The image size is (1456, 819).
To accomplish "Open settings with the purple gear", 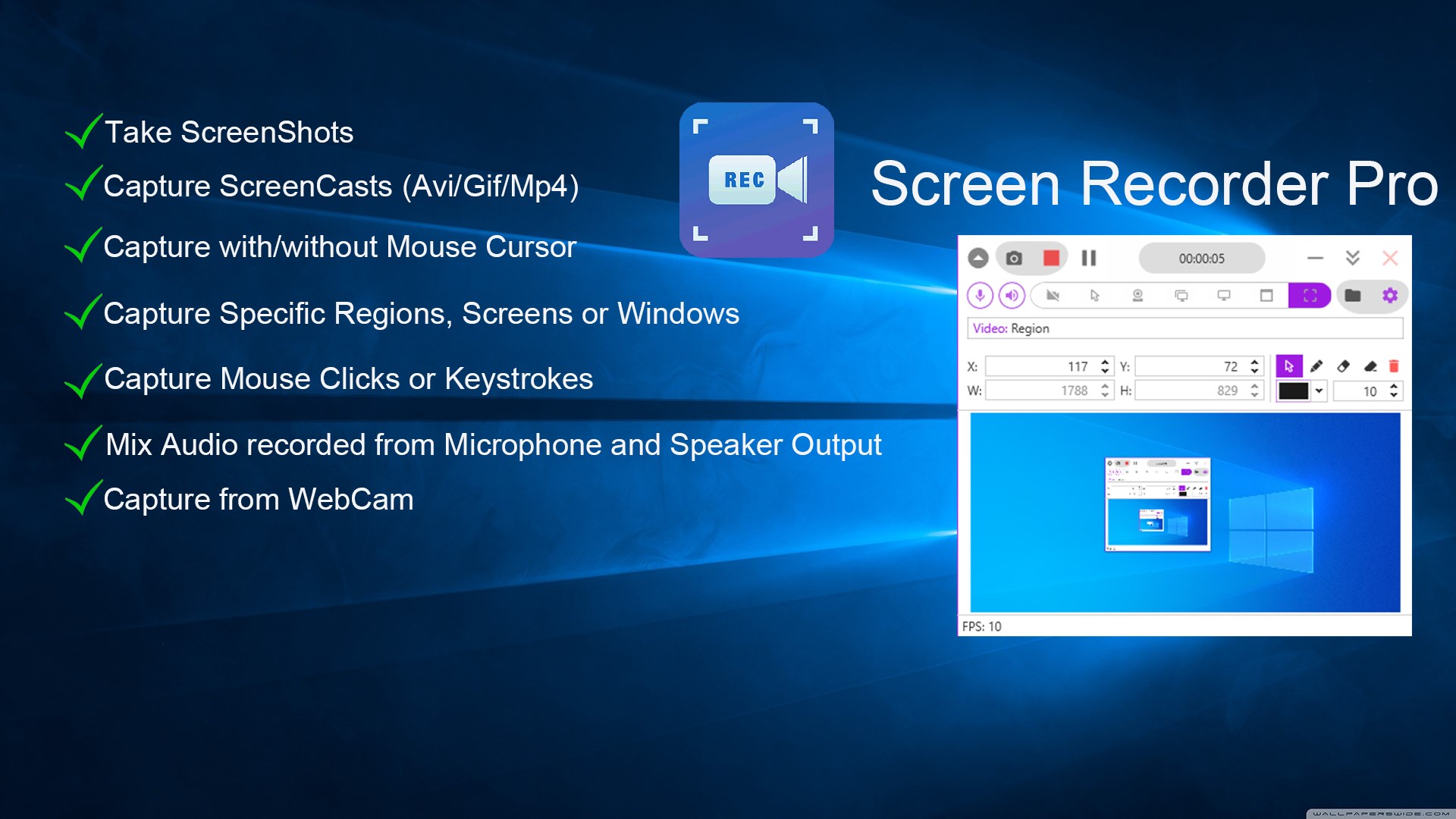I will pos(1390,296).
